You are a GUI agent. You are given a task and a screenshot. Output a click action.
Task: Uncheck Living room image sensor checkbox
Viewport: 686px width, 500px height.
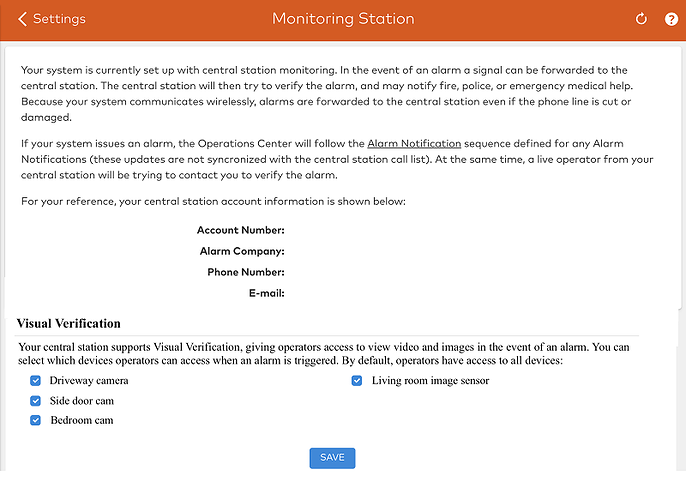(x=357, y=381)
